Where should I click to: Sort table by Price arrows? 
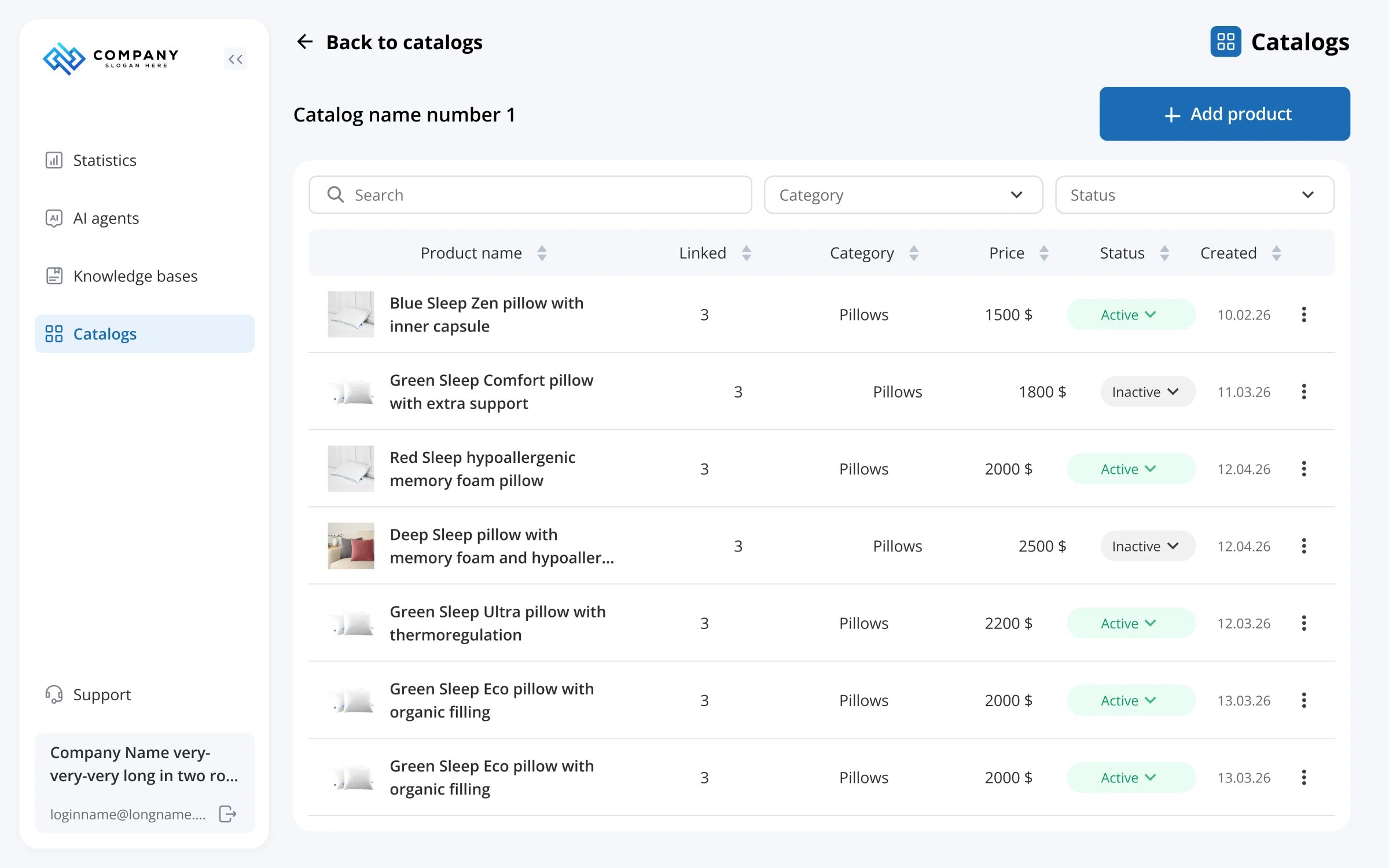coord(1044,253)
